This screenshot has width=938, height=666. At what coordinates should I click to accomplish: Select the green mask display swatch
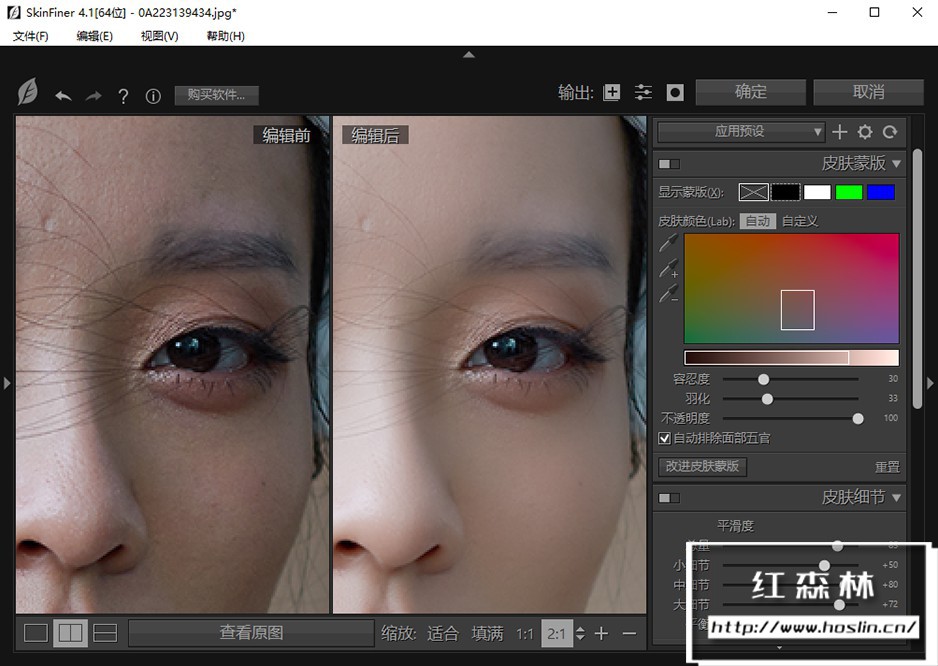[849, 192]
